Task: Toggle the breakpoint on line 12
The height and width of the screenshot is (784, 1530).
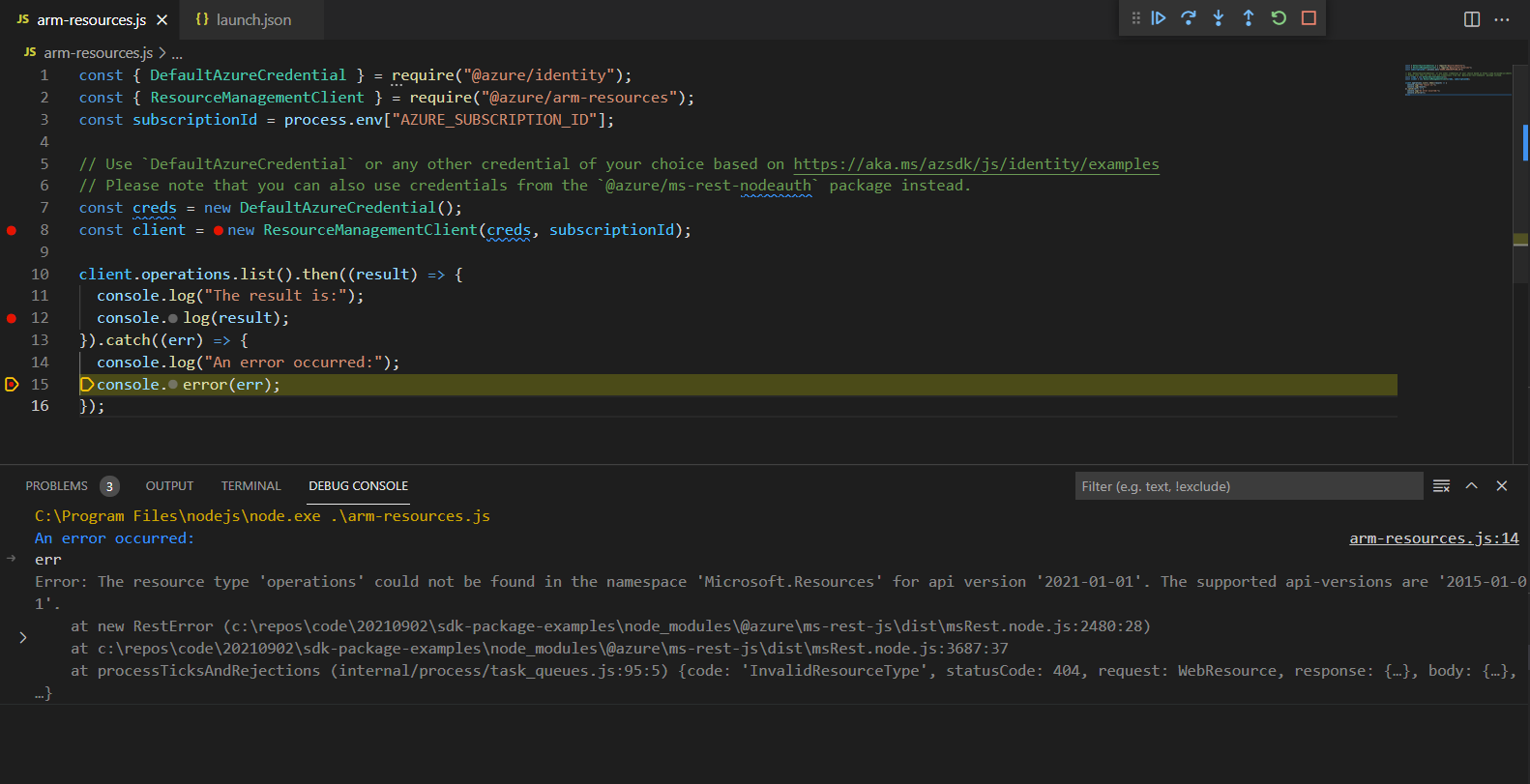Action: coord(12,318)
